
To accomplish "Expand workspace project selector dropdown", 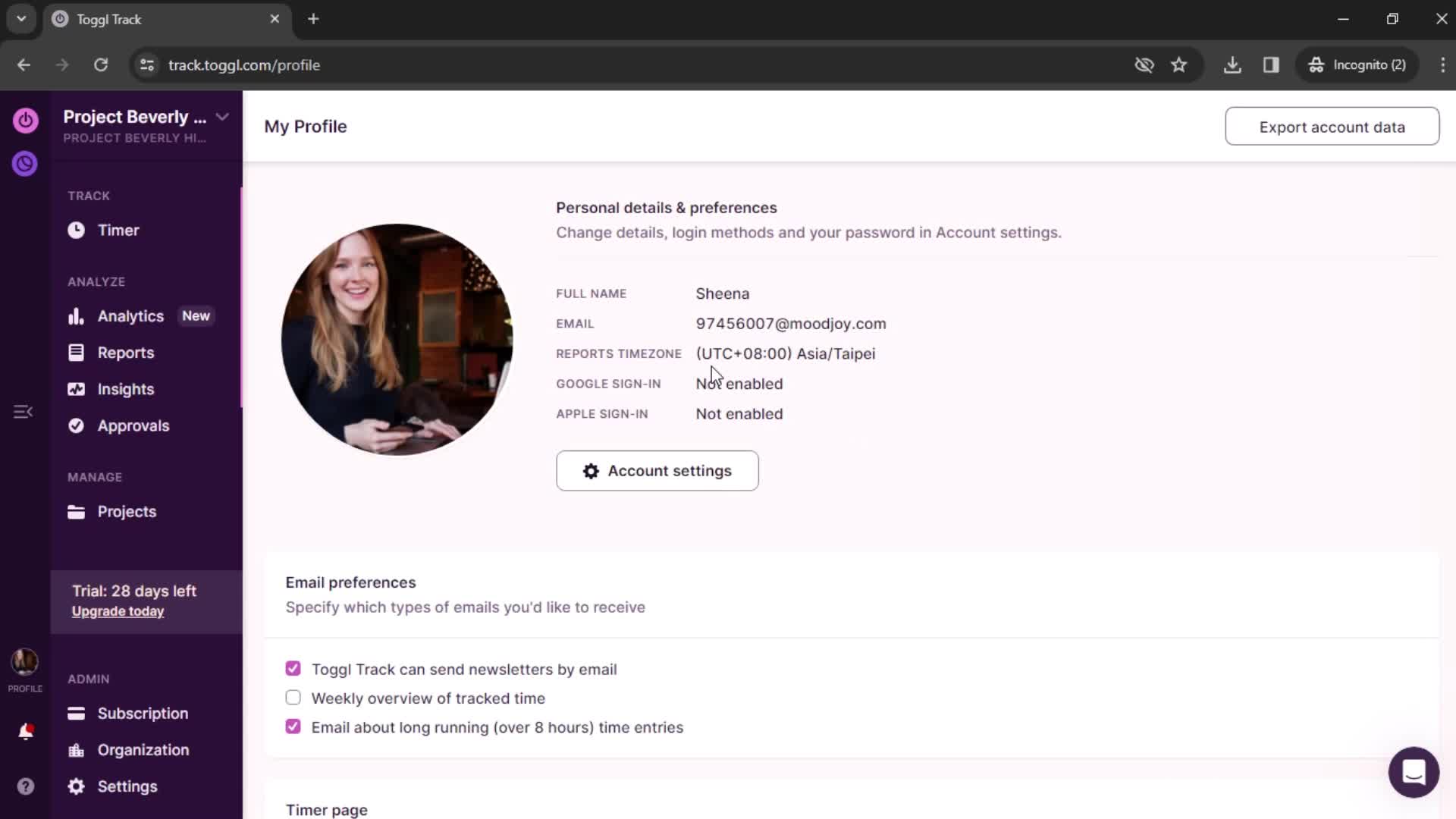I will coord(222,117).
